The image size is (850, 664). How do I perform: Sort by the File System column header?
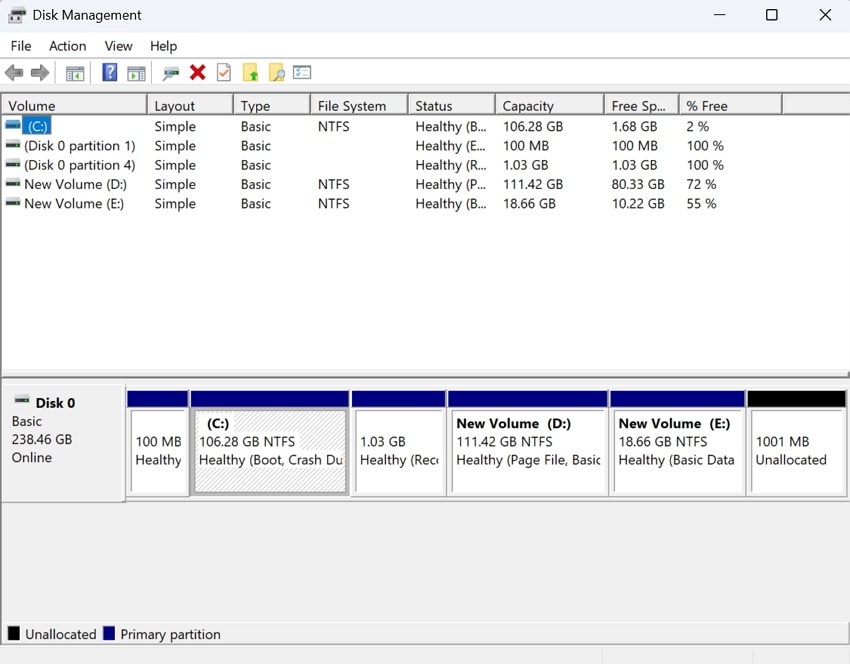[x=359, y=105]
